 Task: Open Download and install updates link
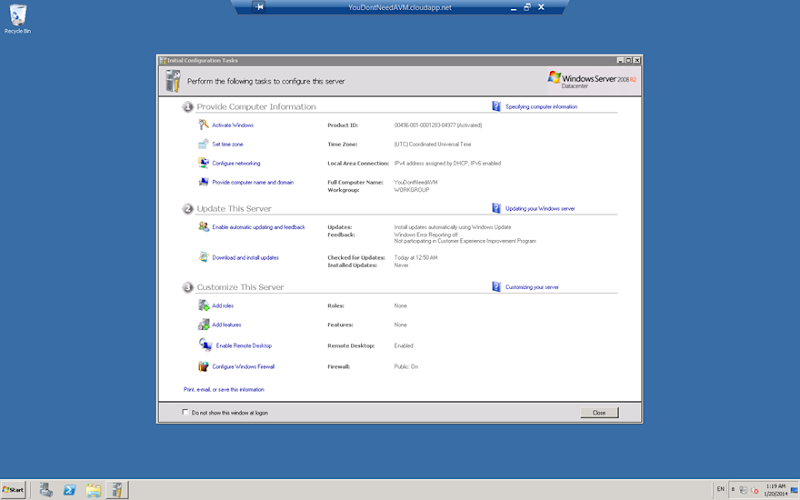pyautogui.click(x=245, y=258)
